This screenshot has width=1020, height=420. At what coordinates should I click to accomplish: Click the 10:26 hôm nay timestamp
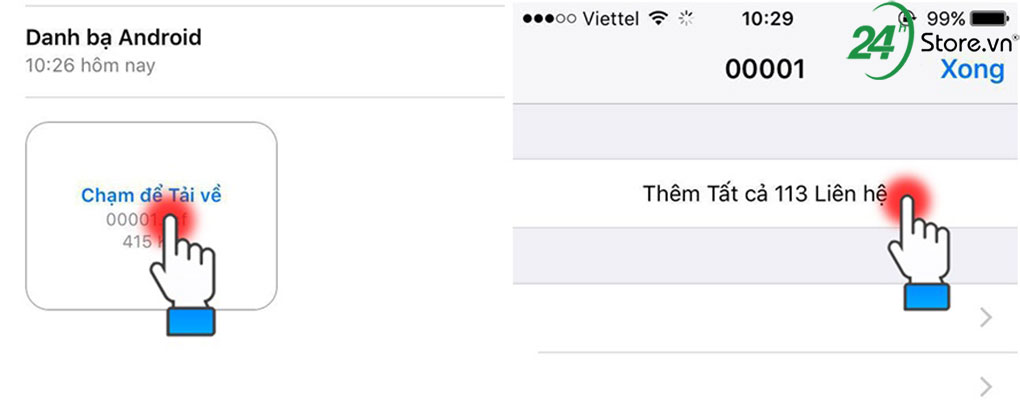90,66
